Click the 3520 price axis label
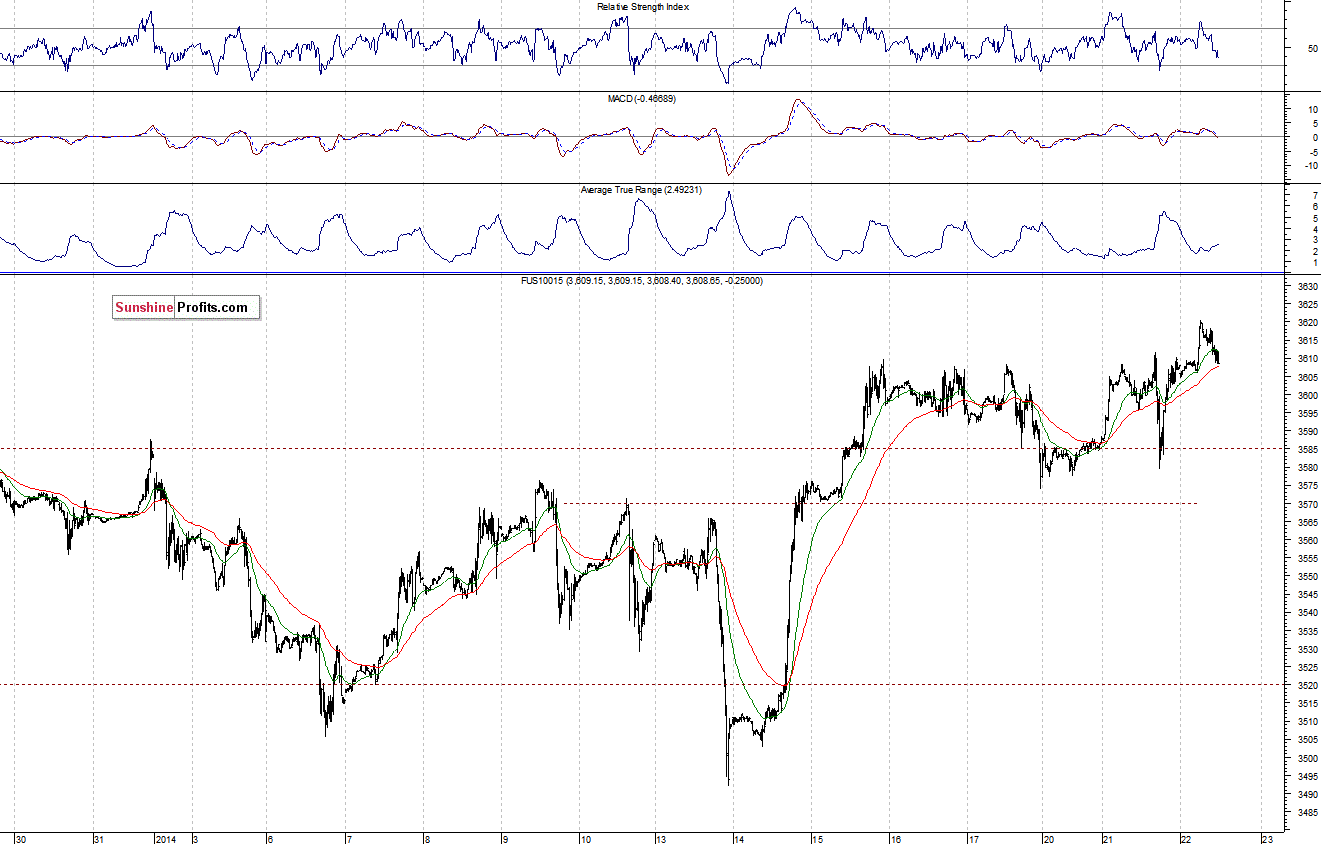 tap(1306, 685)
